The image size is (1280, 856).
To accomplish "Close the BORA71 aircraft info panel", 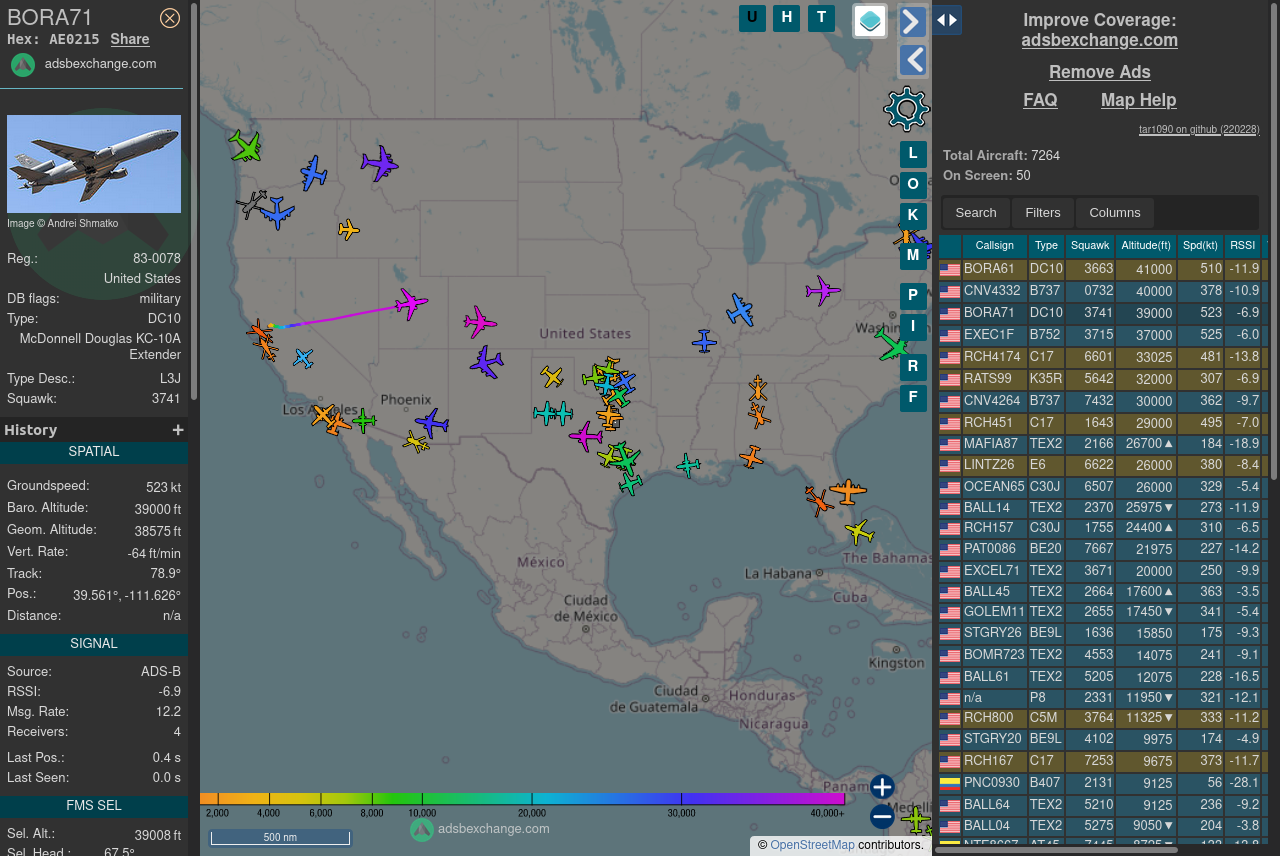I will pyautogui.click(x=170, y=18).
